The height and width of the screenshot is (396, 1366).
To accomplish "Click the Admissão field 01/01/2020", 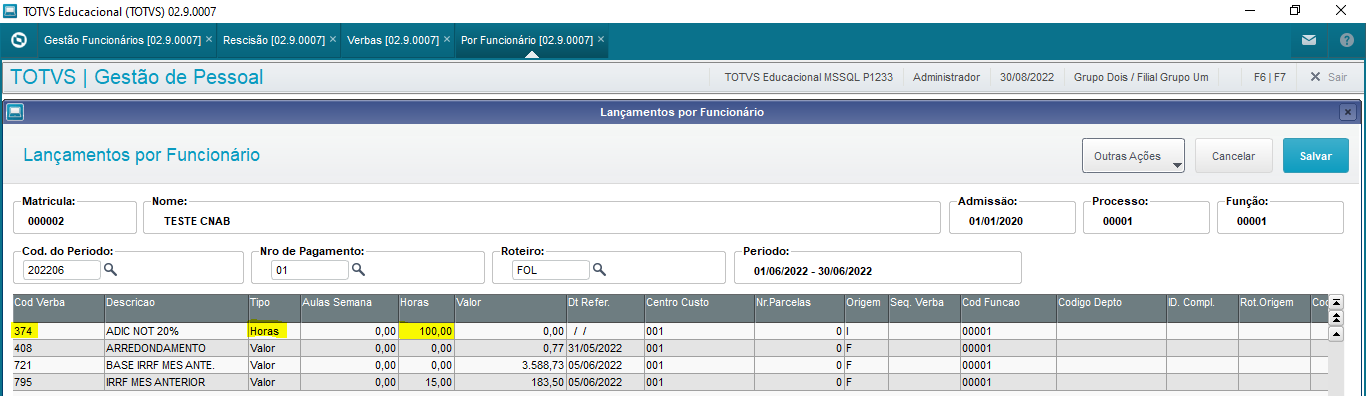I will coord(1012,217).
